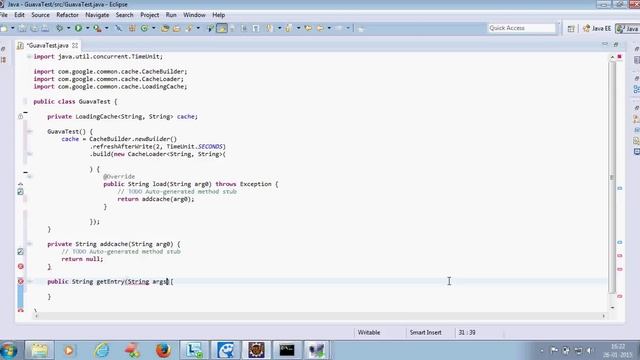Open the Search menu
Screen dimensions: 640x360
(x=124, y=15)
